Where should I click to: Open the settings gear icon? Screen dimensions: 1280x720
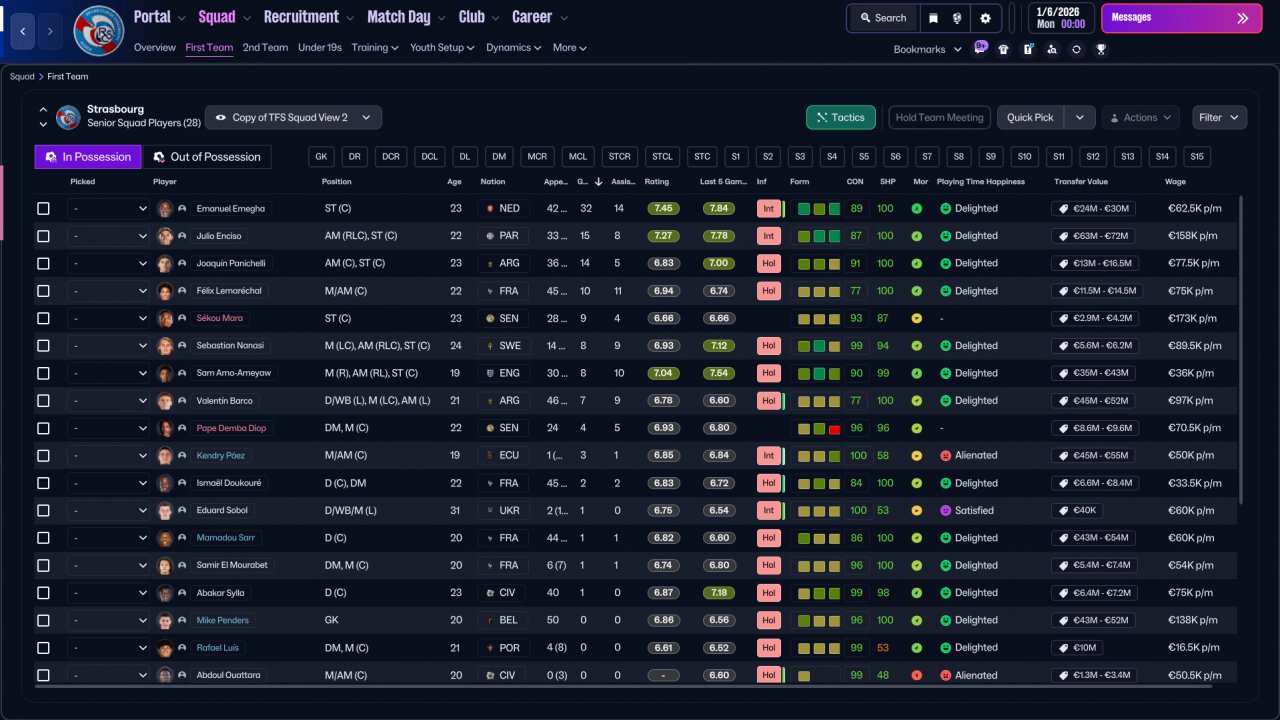985,18
